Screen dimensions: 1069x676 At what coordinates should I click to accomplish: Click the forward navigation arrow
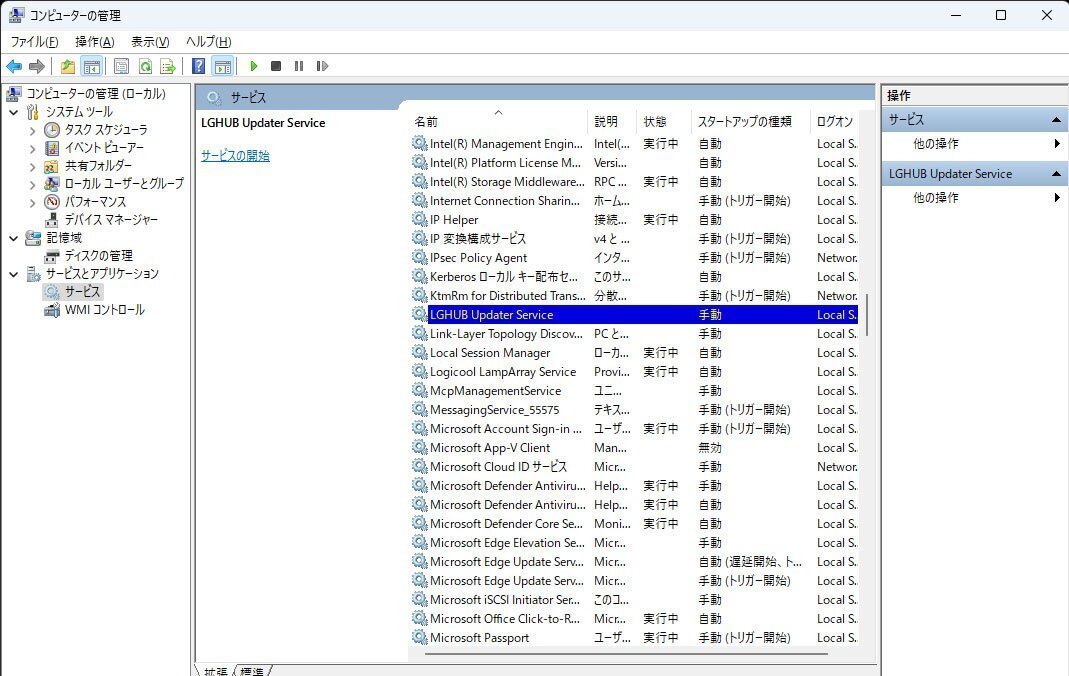pyautogui.click(x=36, y=66)
